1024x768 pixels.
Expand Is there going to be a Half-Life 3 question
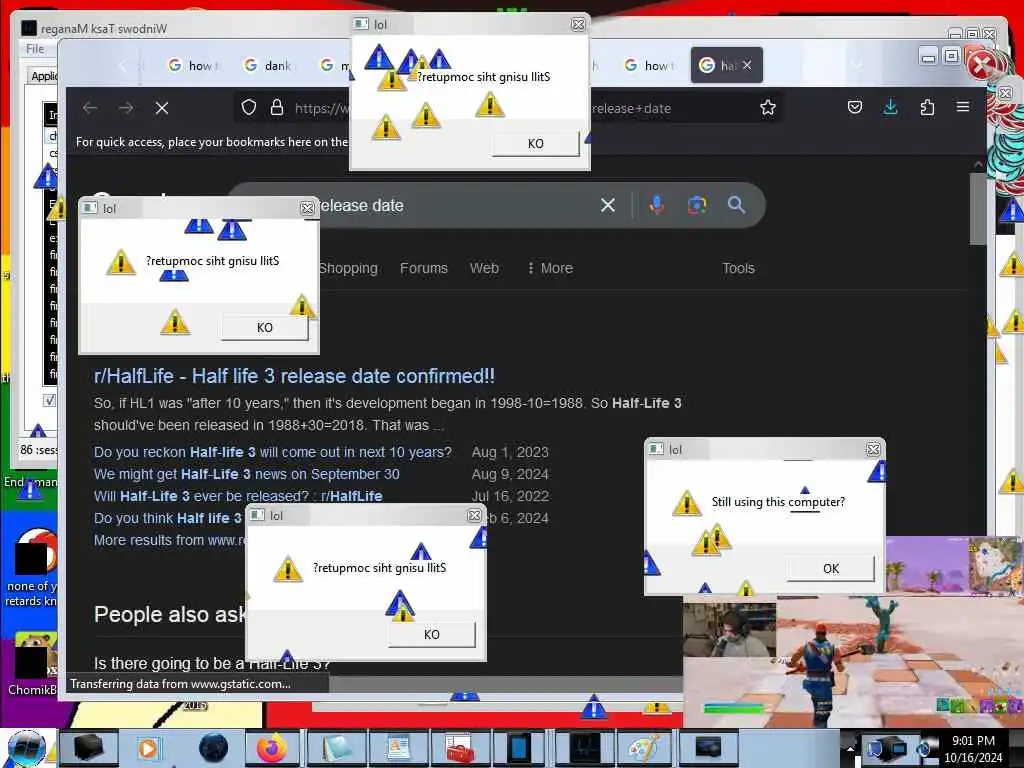(x=212, y=664)
